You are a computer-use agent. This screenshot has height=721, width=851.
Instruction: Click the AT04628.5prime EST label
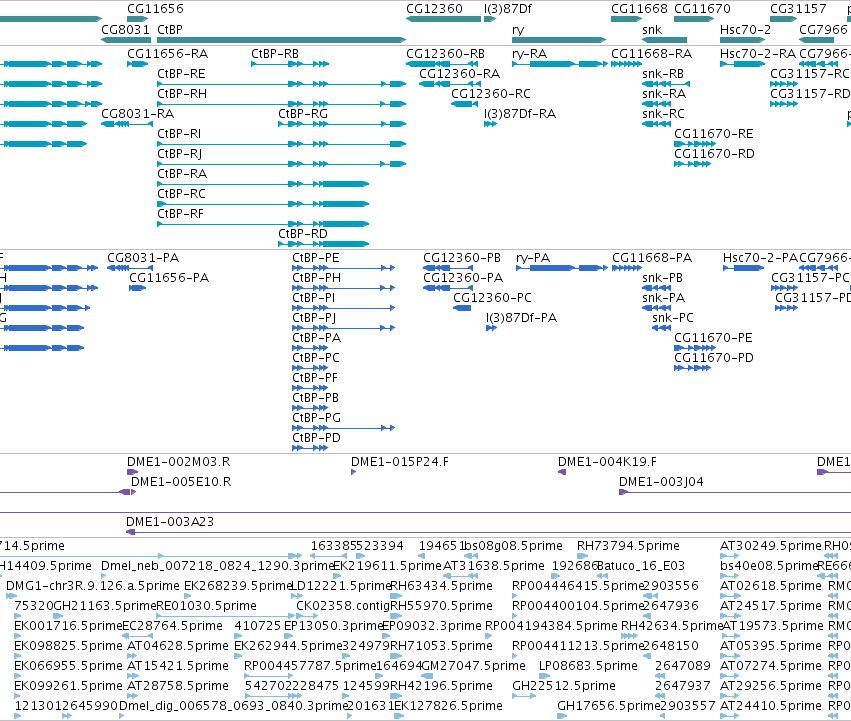[x=177, y=646]
